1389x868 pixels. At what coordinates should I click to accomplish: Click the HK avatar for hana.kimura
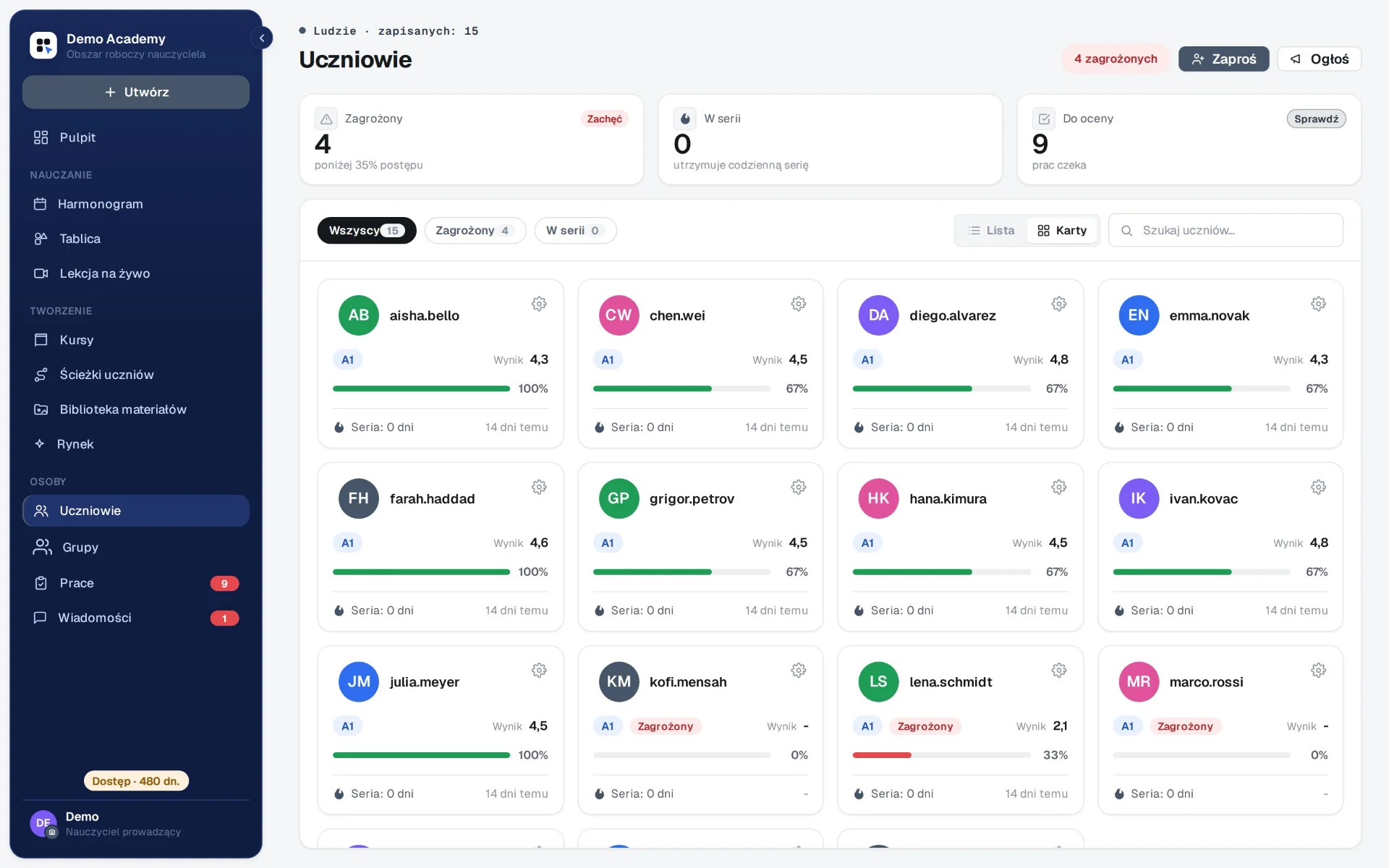pos(878,498)
